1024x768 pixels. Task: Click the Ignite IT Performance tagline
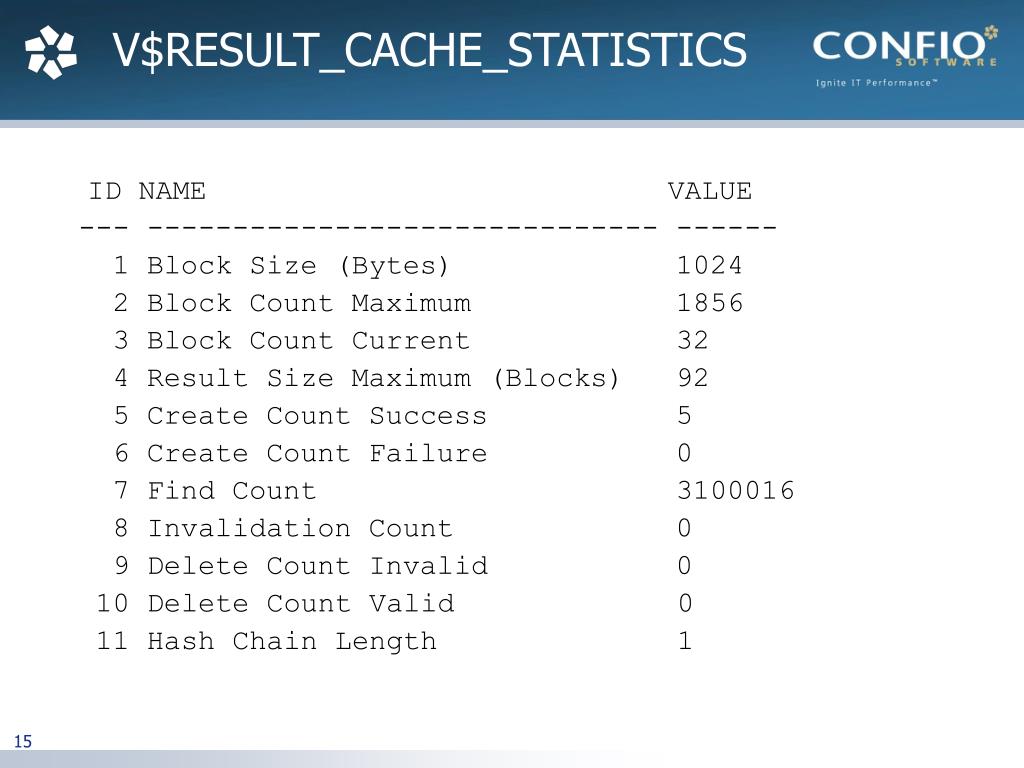[876, 83]
